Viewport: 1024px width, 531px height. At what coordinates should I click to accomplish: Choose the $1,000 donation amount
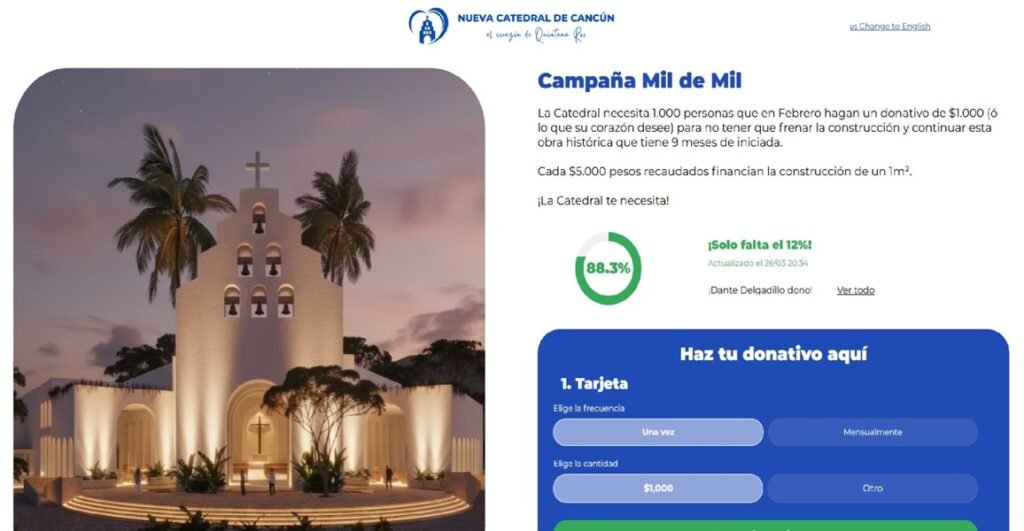tap(658, 488)
